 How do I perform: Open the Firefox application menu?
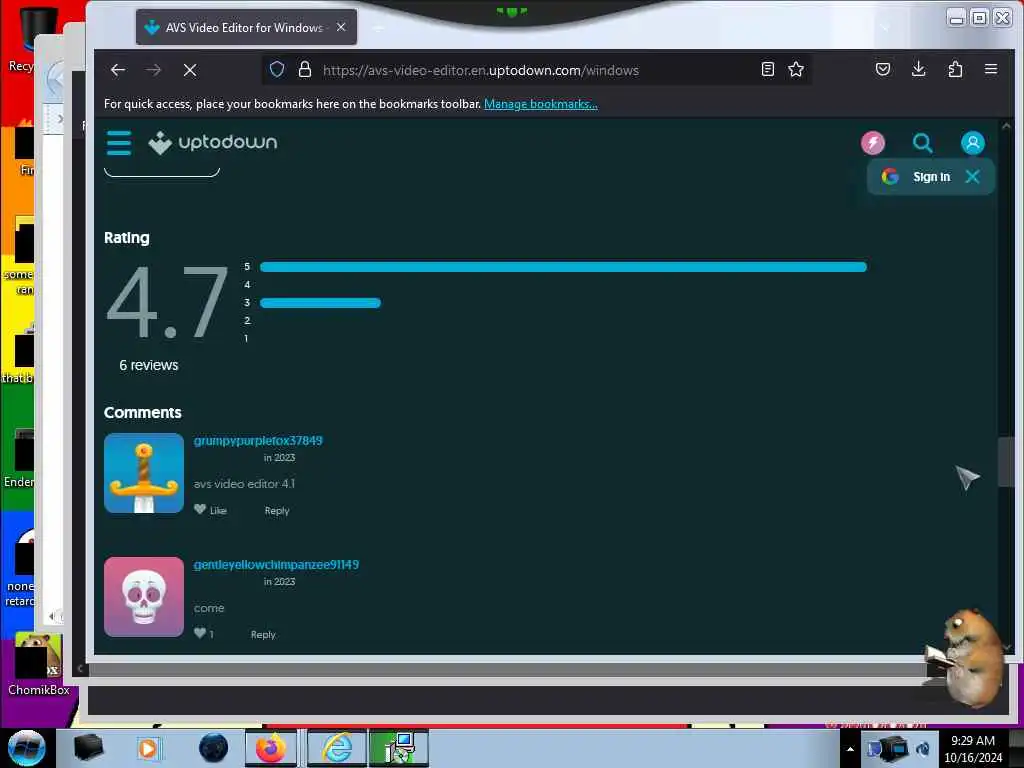991,69
